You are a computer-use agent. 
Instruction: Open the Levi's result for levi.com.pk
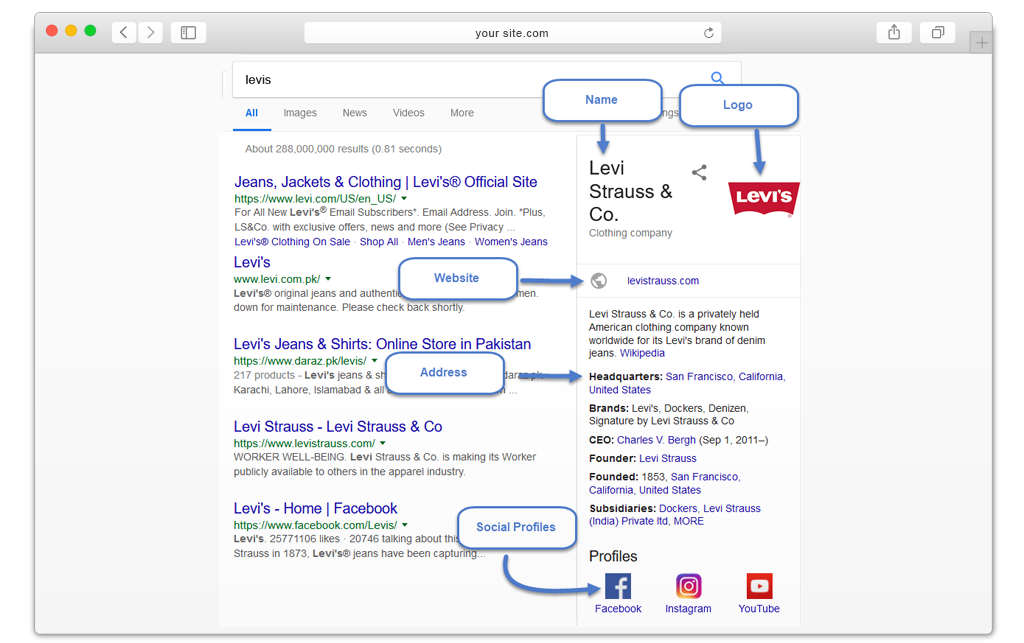pos(252,262)
